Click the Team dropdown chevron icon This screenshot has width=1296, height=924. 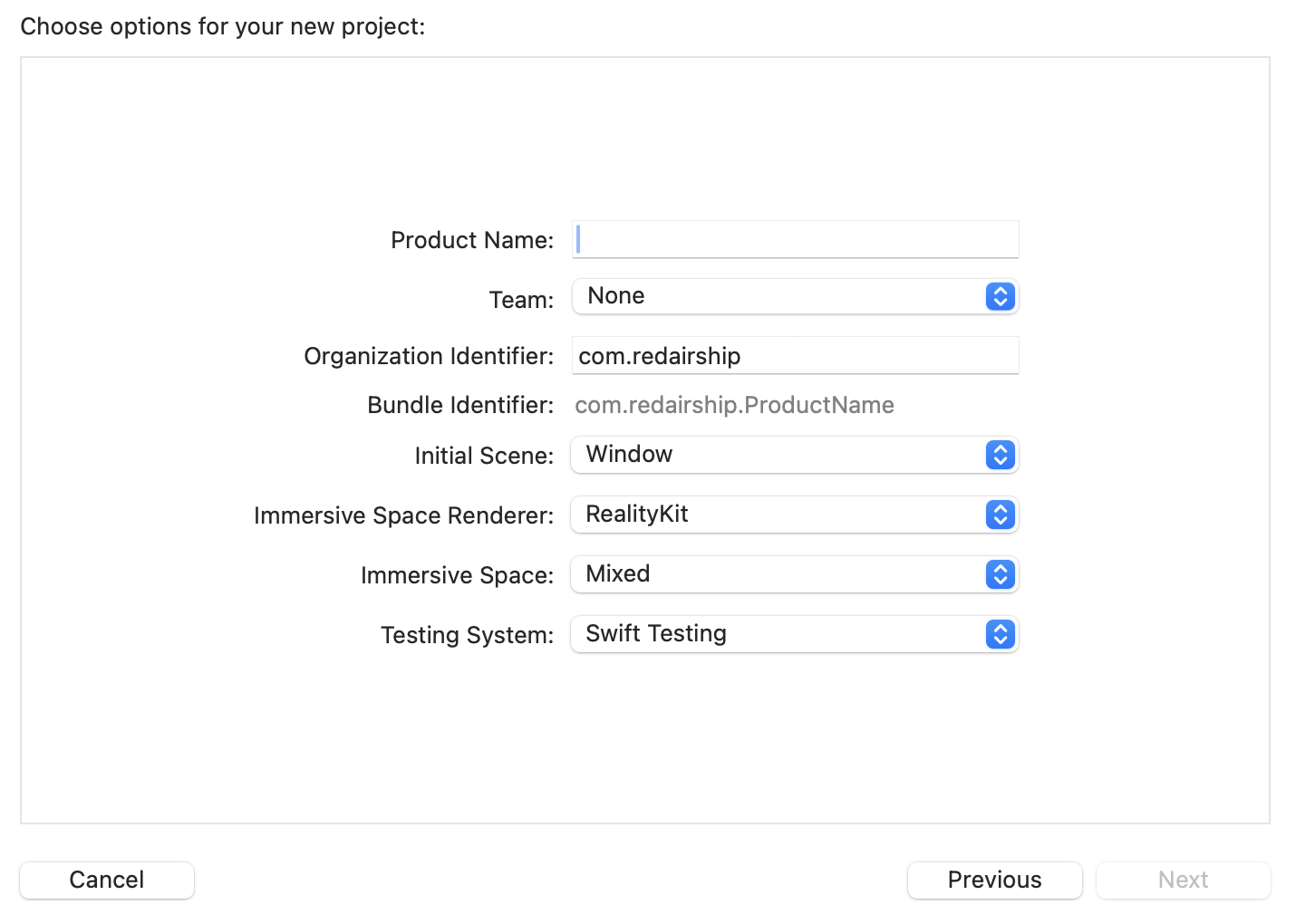point(1000,296)
